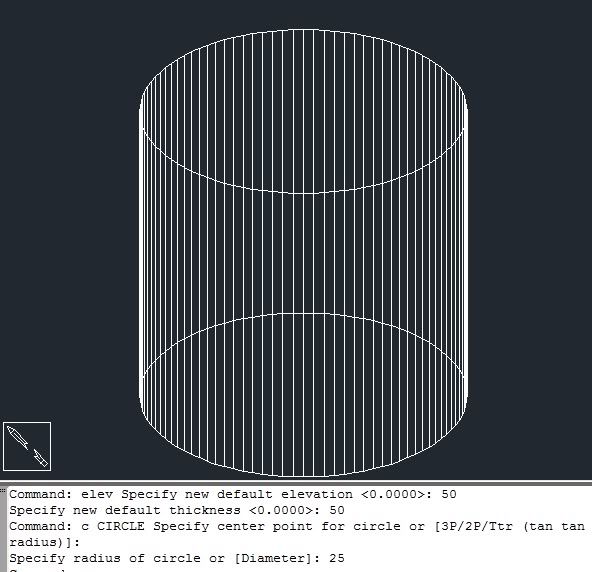The image size is (592, 572).
Task: Click the 'radius)]:' wrapped history line
Action: coord(45,543)
